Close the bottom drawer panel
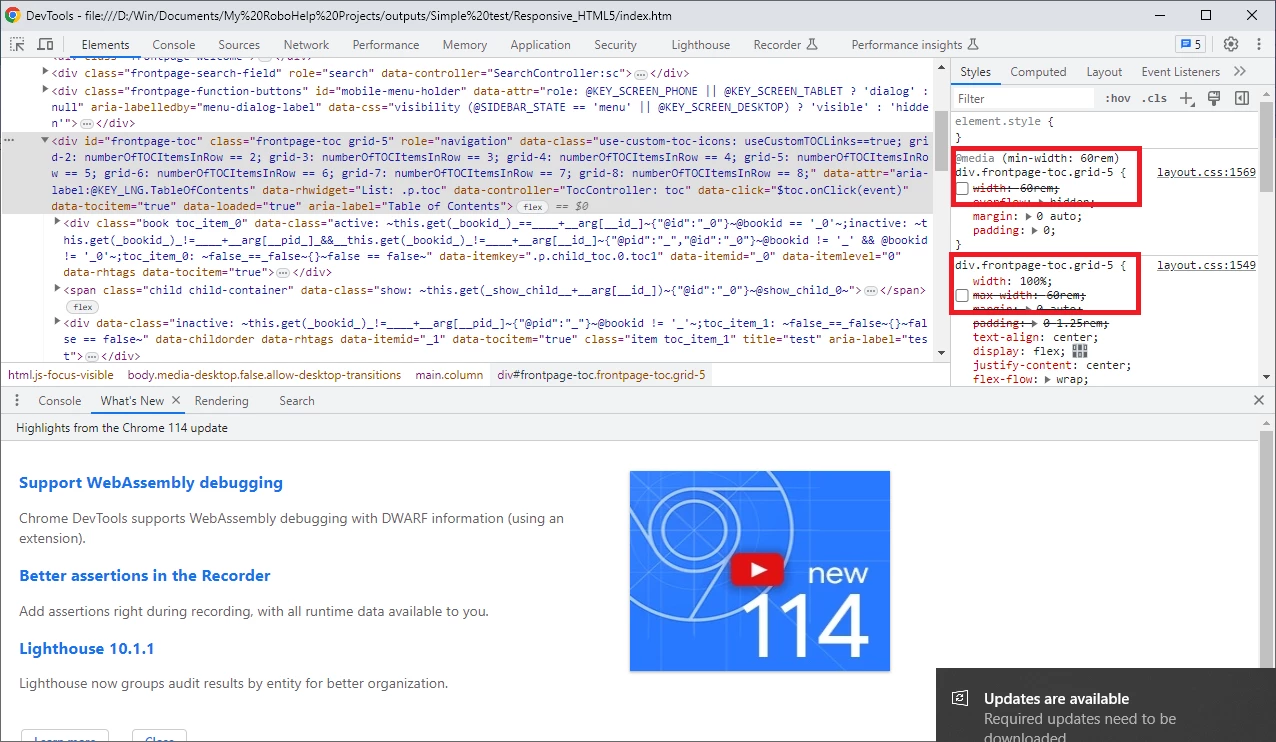The height and width of the screenshot is (742, 1276). pyautogui.click(x=1259, y=400)
